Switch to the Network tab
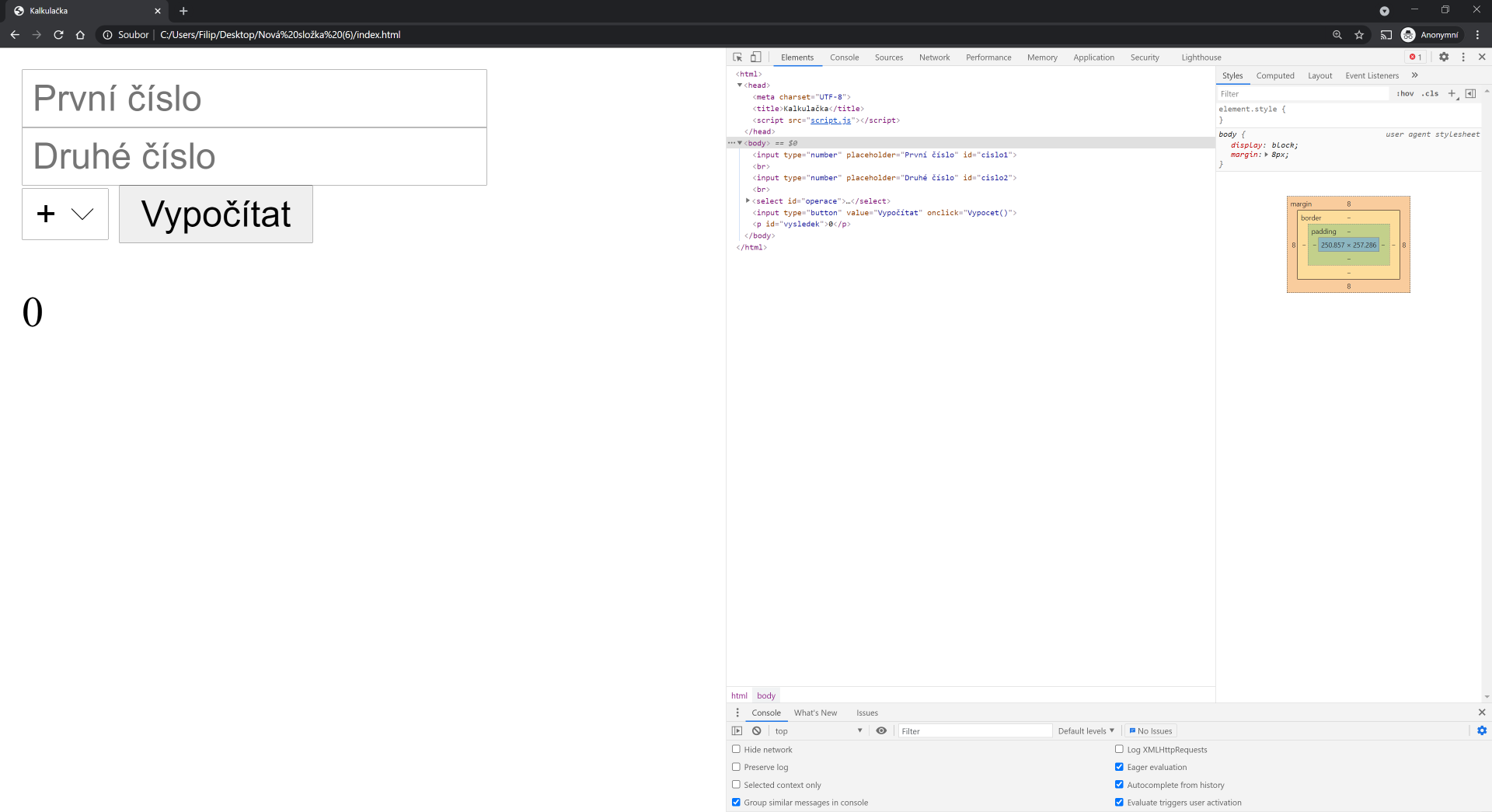The image size is (1492, 812). [934, 58]
